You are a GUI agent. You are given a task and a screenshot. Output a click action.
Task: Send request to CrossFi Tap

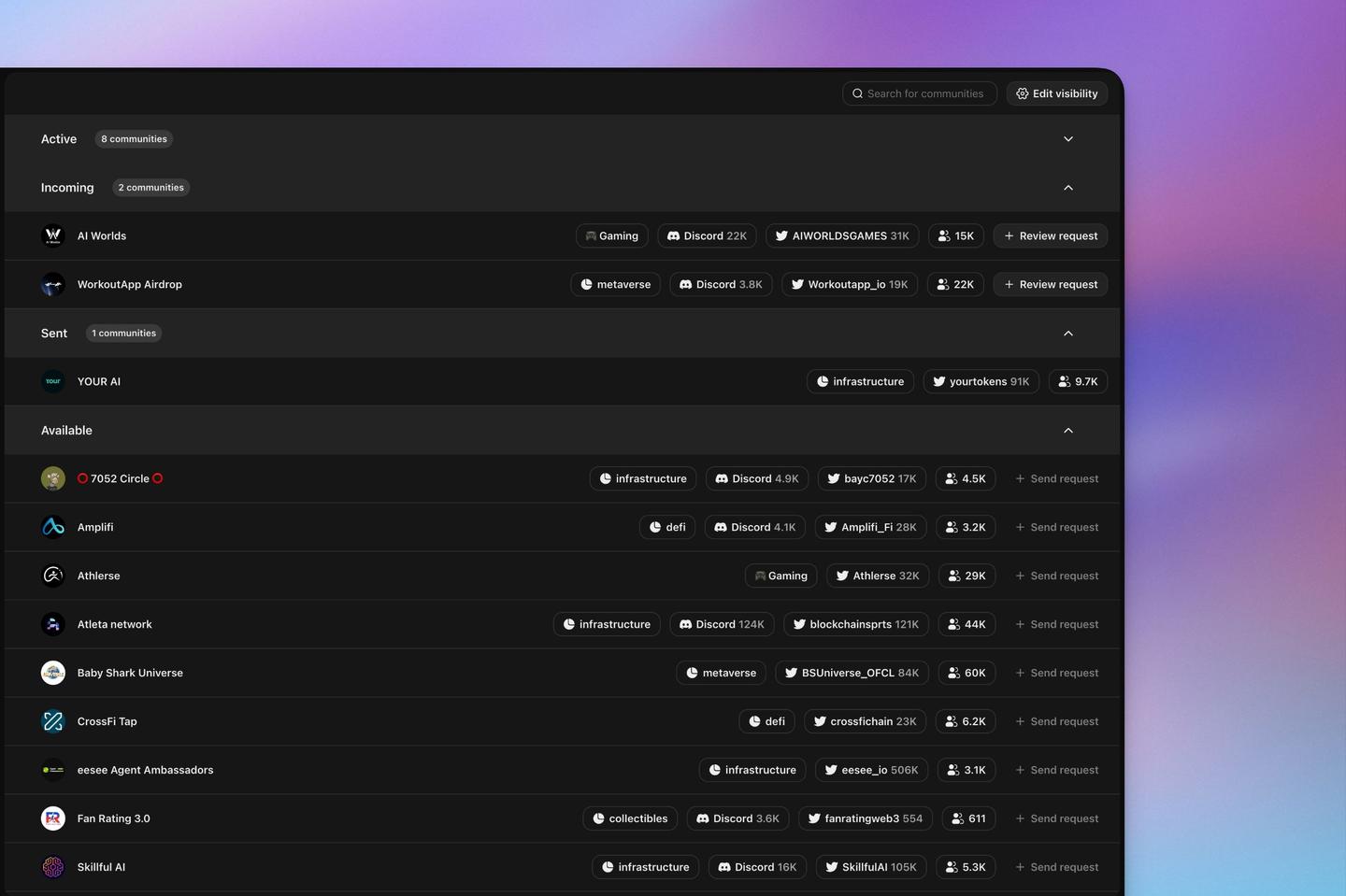coord(1057,721)
